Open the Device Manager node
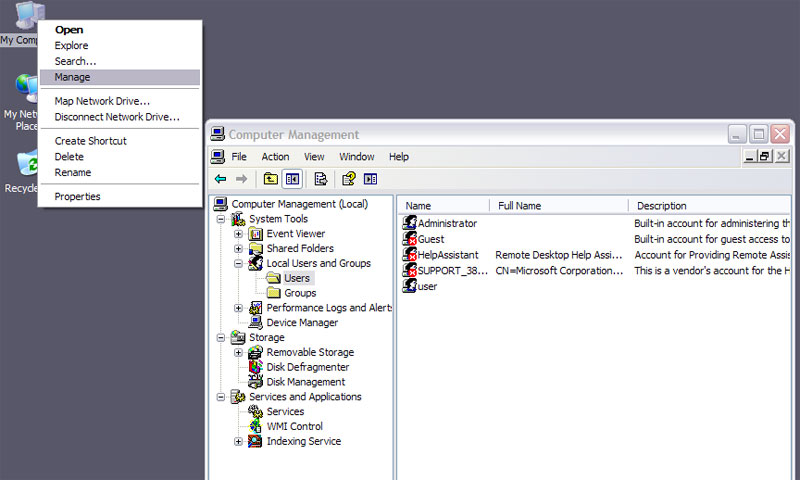Screen dimensions: 800x480 301,322
